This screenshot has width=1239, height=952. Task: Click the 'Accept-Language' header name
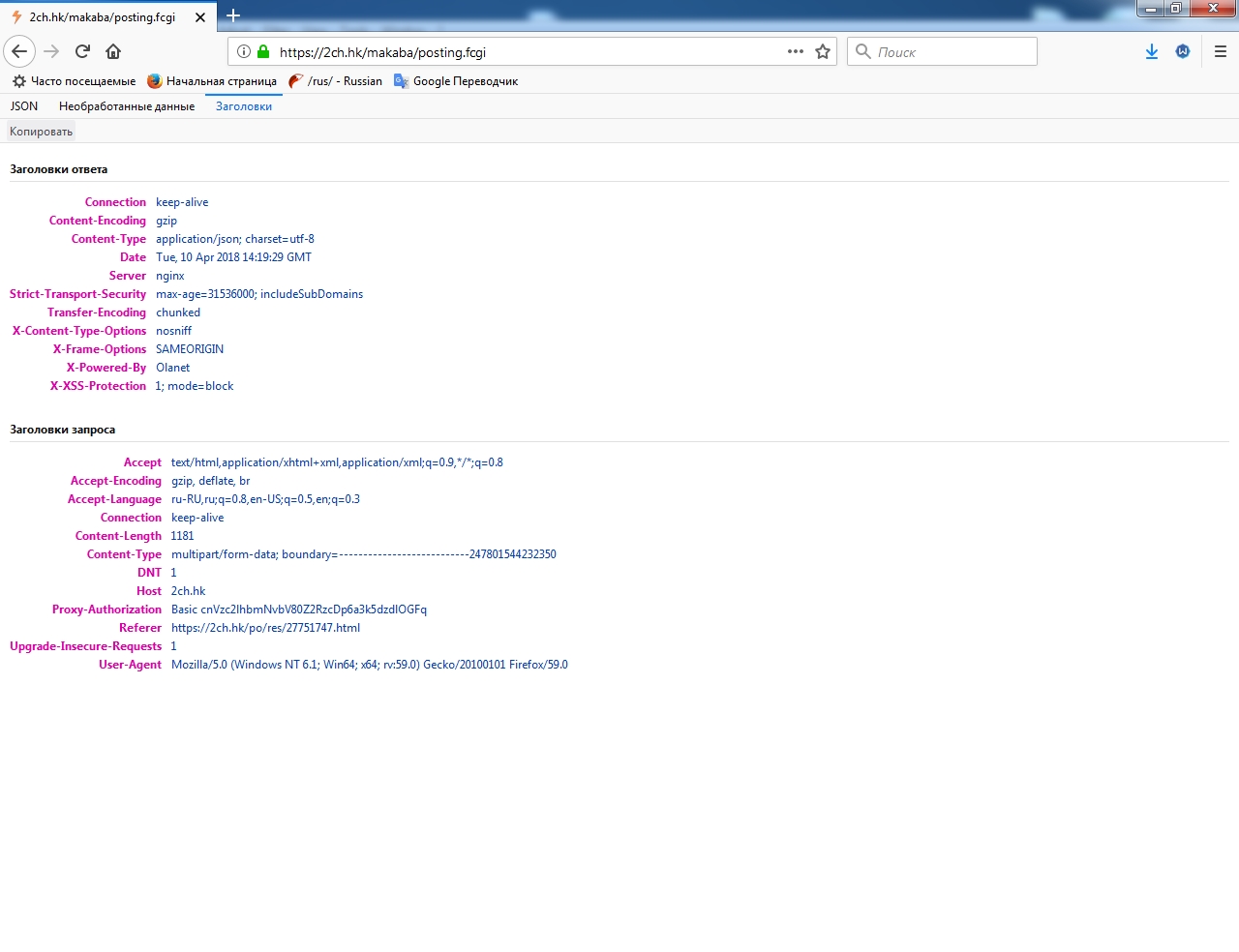coord(114,499)
